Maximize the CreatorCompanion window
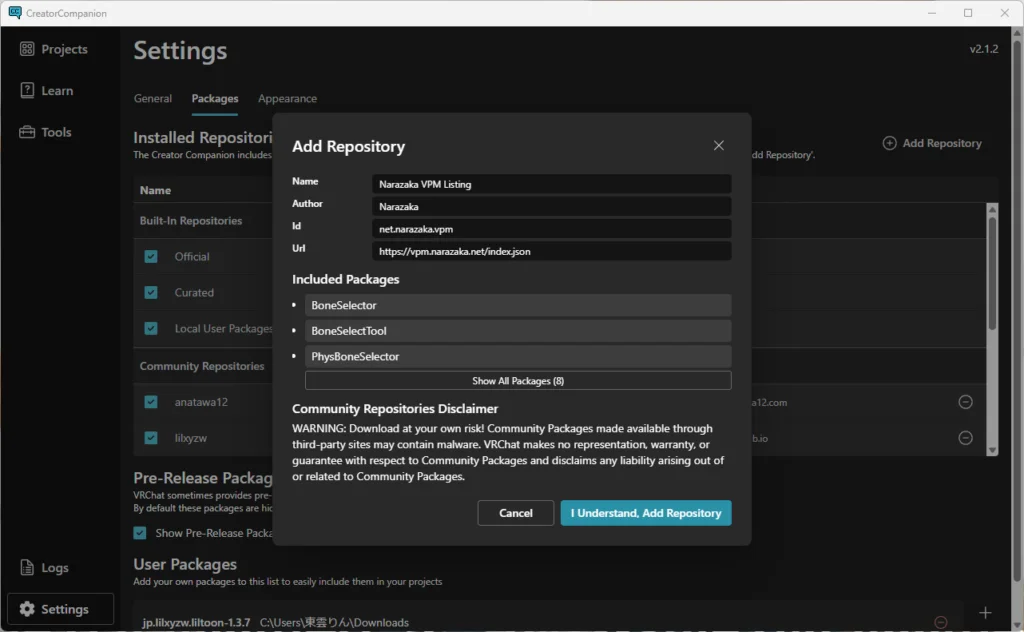The image size is (1024, 632). pyautogui.click(x=968, y=13)
